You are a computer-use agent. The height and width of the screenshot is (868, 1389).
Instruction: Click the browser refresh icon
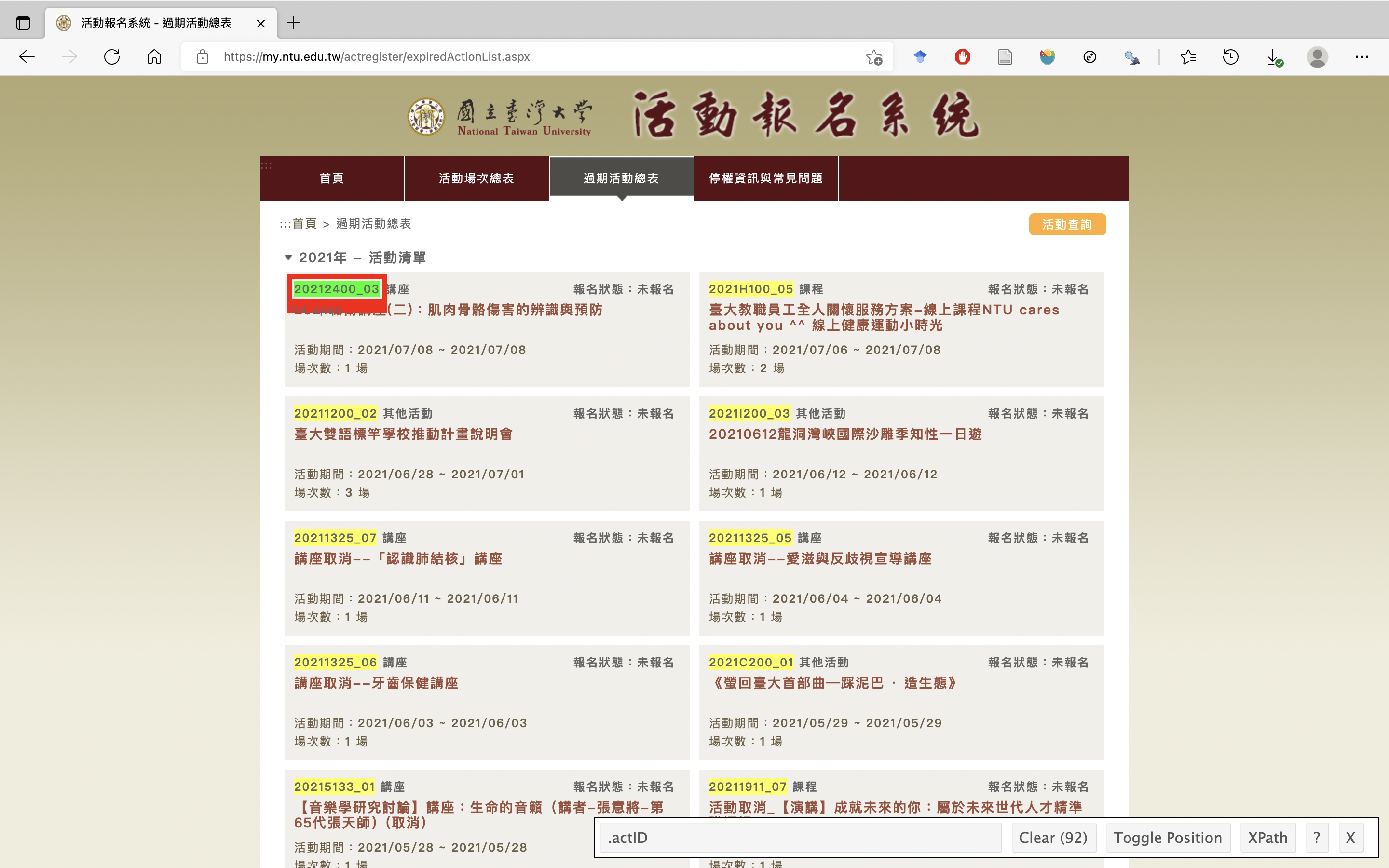pyautogui.click(x=112, y=57)
